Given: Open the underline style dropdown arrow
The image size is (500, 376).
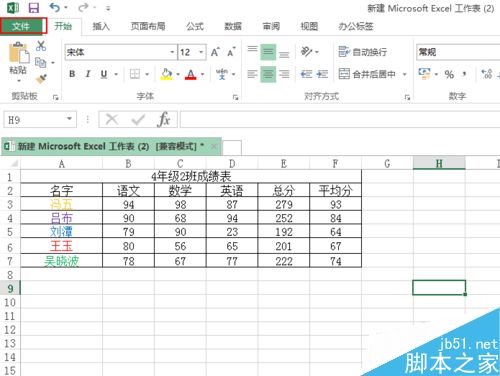Looking at the screenshot, I should (x=116, y=74).
